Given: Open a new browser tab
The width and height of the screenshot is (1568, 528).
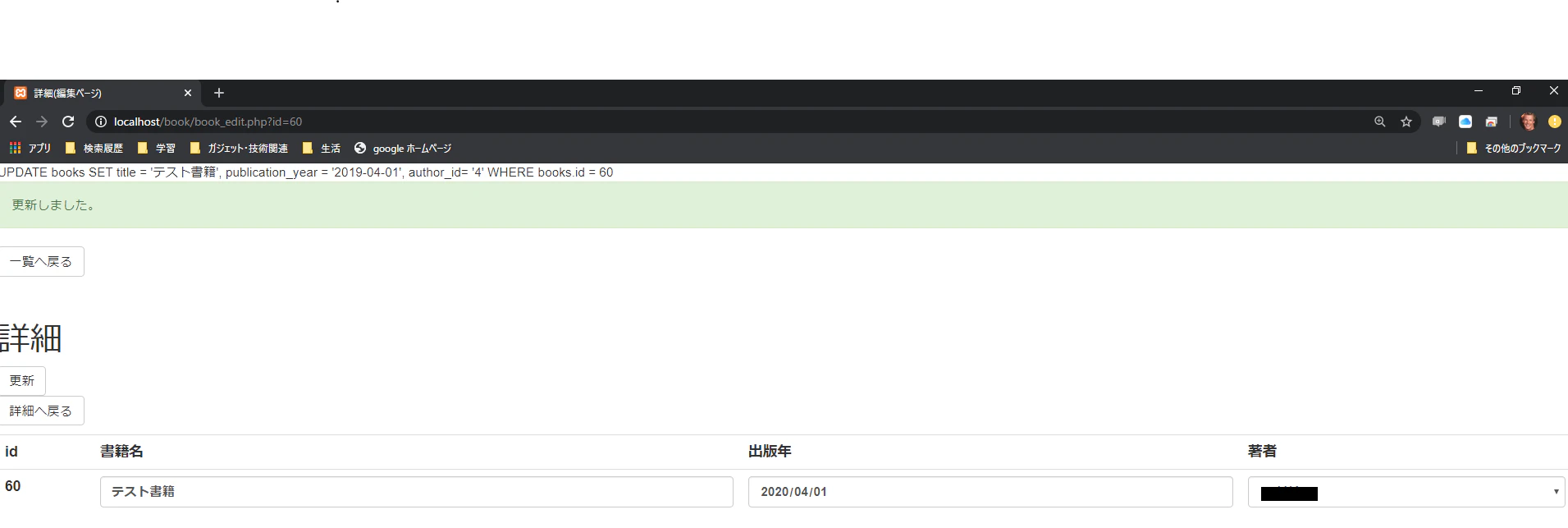Looking at the screenshot, I should 219,93.
